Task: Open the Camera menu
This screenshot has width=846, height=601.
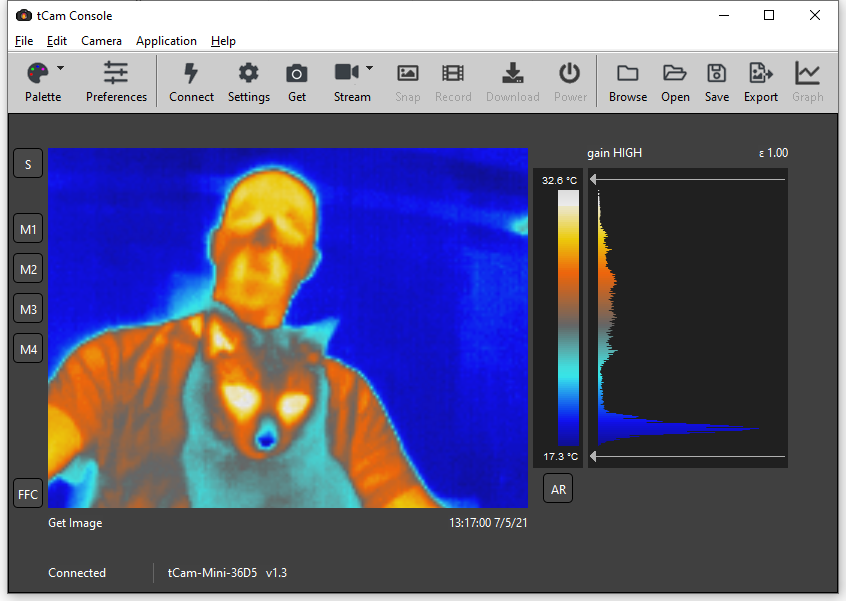Action: (101, 41)
